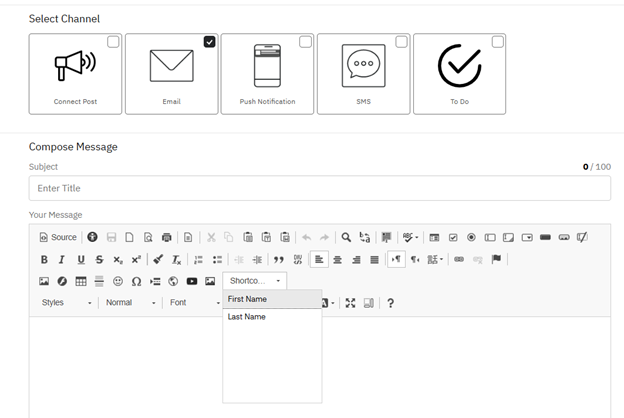Image resolution: width=624 pixels, height=418 pixels.
Task: Open the smiley emoticon picker
Action: click(x=118, y=282)
